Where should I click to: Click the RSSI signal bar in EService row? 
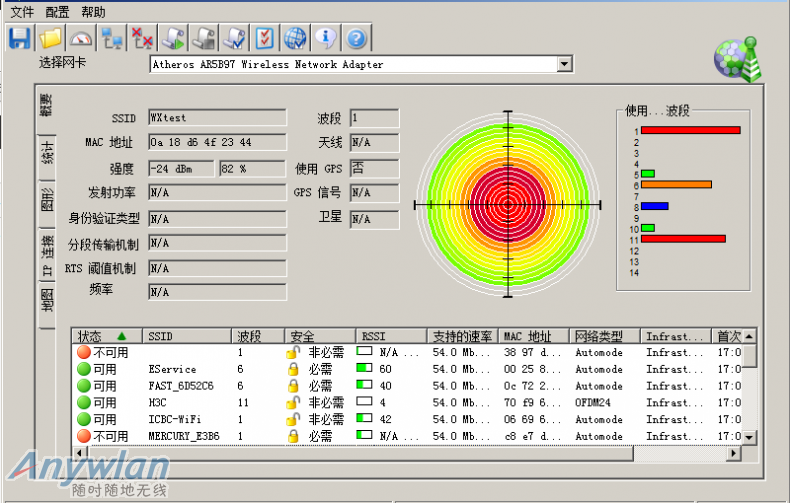click(x=364, y=368)
